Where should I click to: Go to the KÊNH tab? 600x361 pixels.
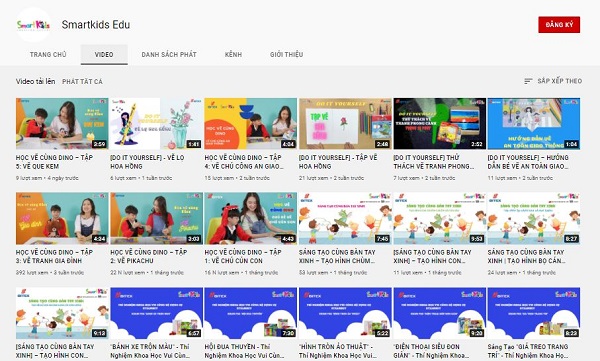pos(233,54)
